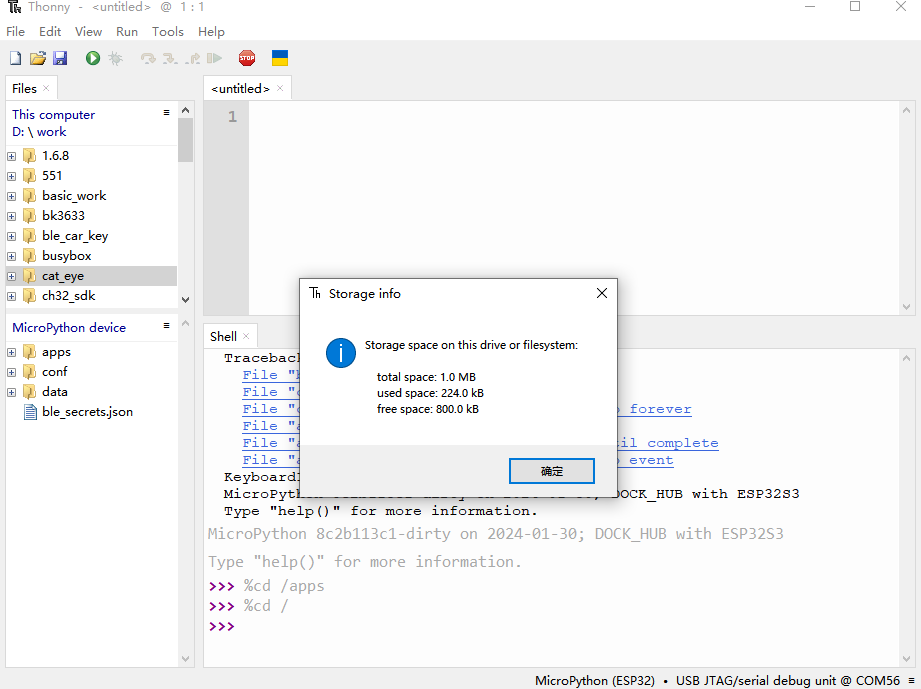
Task: Click the Ukraine flag toolbar icon
Action: (x=280, y=59)
